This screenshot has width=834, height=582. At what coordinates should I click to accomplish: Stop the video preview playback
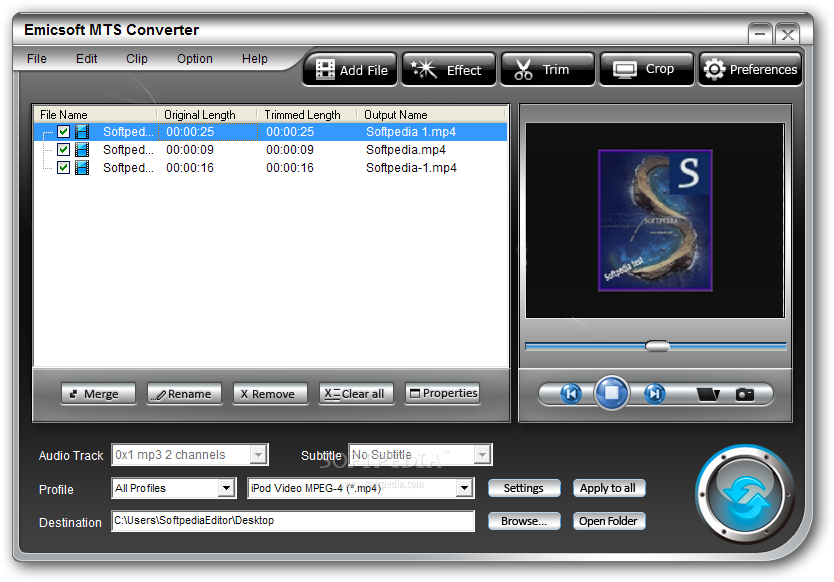tap(612, 393)
